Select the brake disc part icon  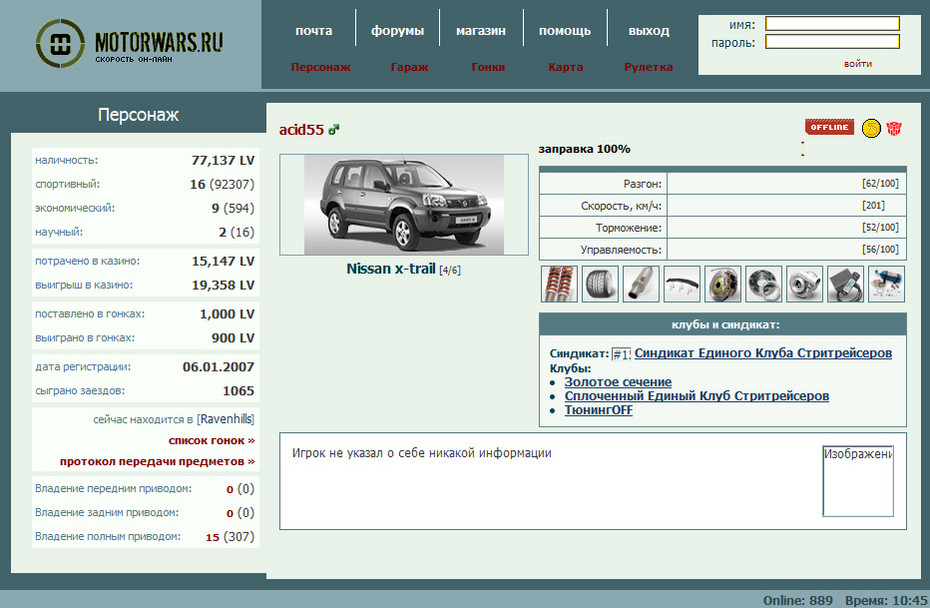coord(722,284)
